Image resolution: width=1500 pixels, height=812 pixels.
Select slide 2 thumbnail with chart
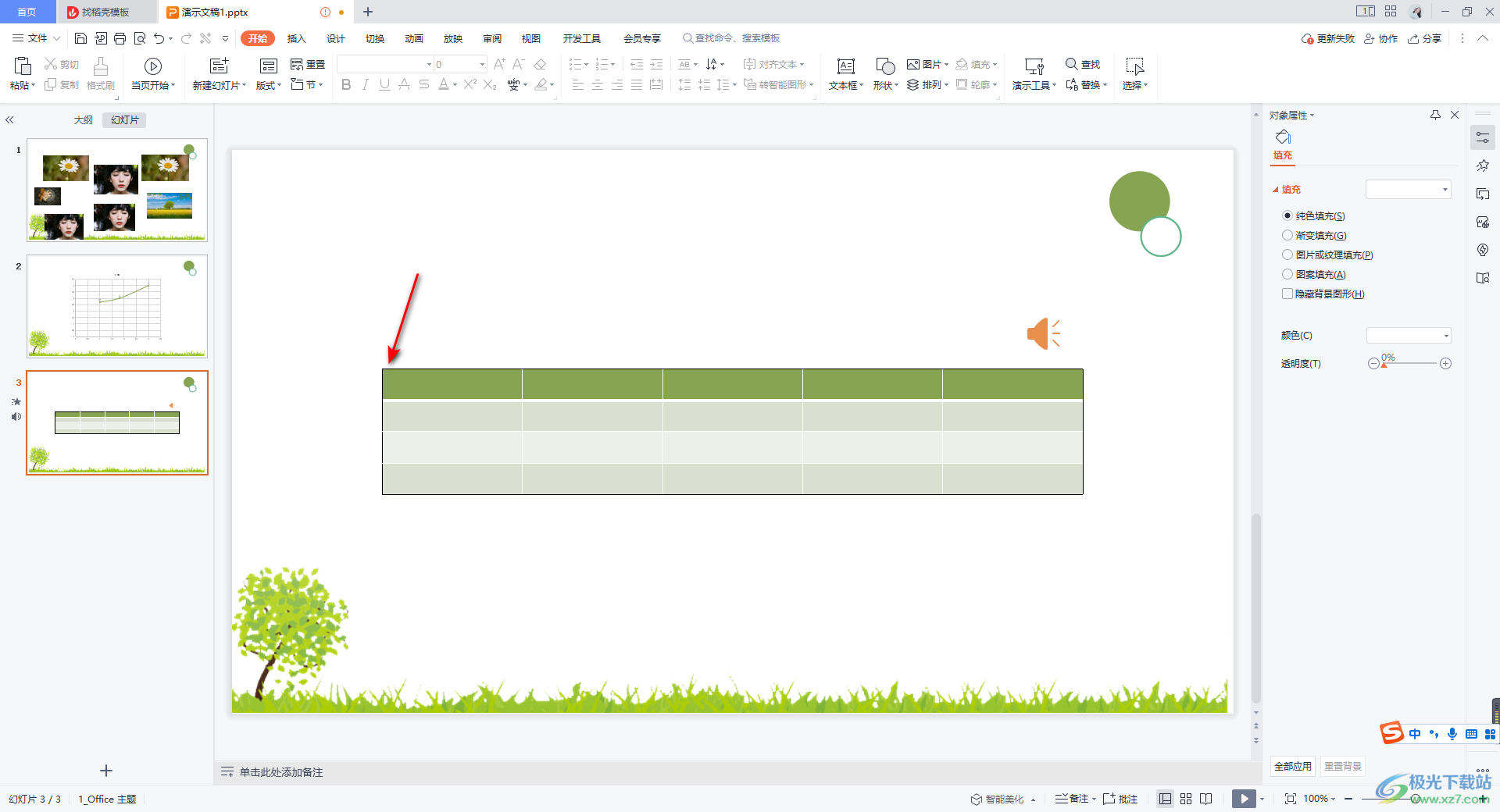[117, 306]
